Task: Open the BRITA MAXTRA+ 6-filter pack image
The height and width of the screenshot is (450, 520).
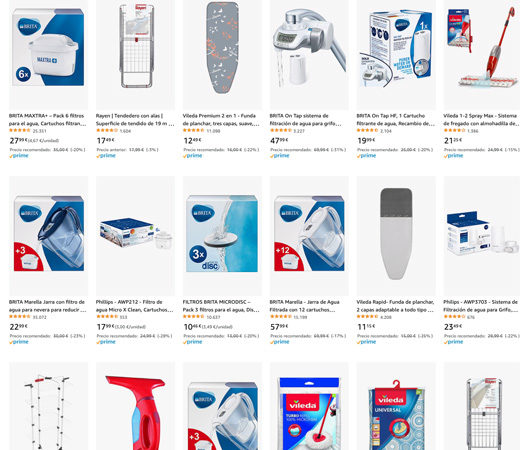Action: click(x=48, y=47)
